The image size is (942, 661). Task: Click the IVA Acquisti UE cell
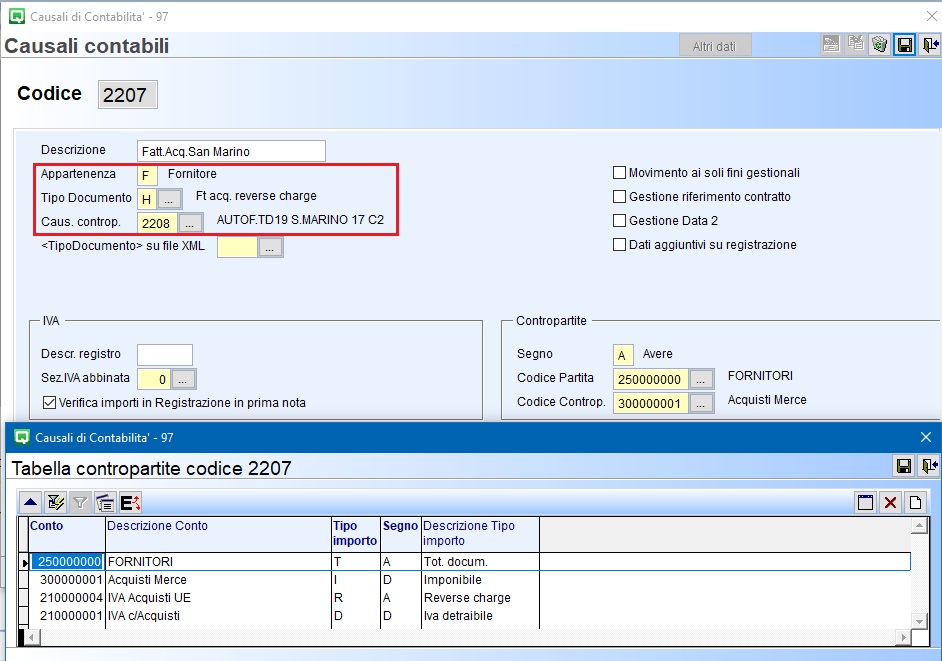point(219,598)
